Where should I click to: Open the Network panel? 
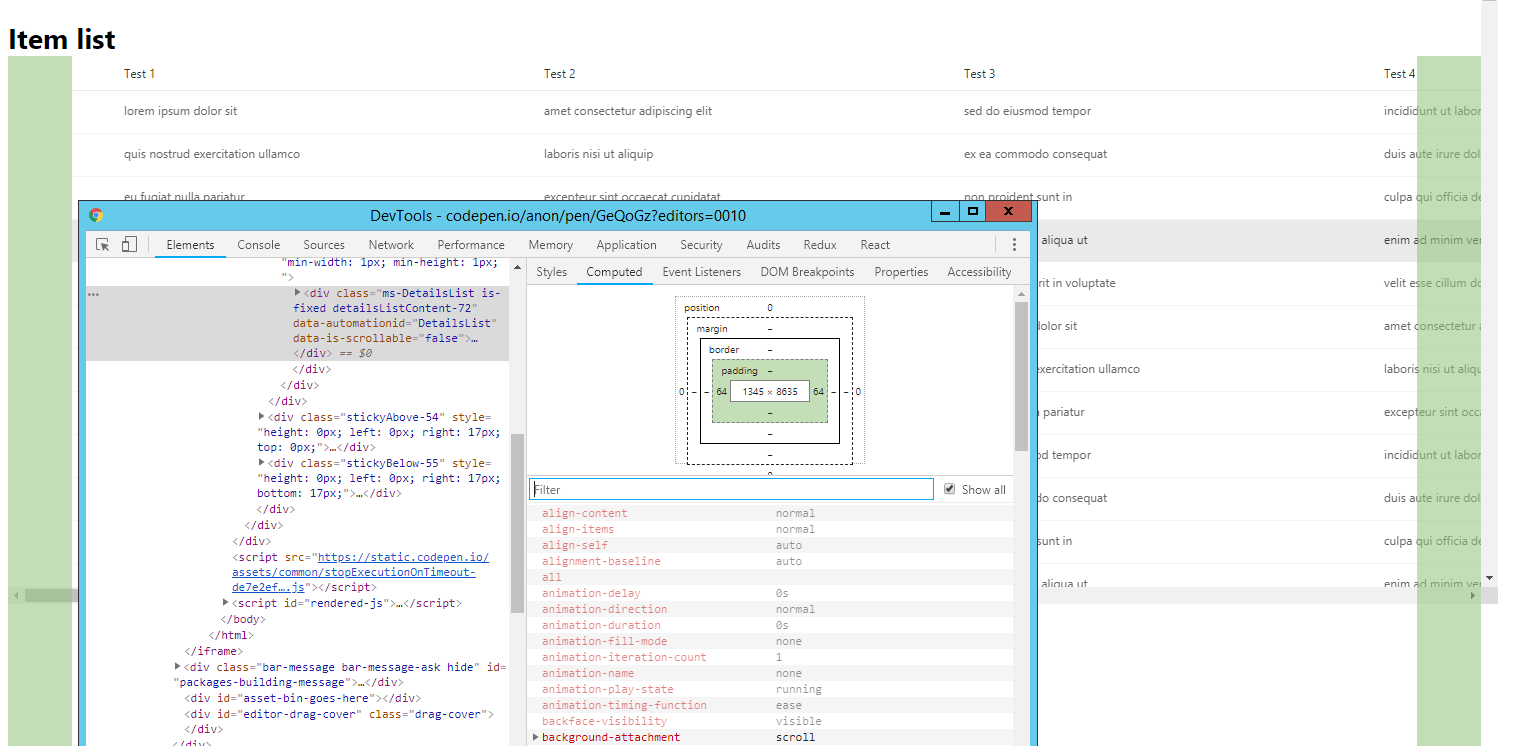click(x=391, y=244)
